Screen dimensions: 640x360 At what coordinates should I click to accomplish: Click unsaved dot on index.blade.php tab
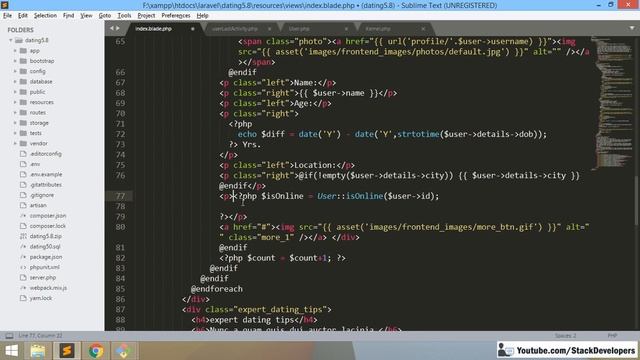click(193, 29)
